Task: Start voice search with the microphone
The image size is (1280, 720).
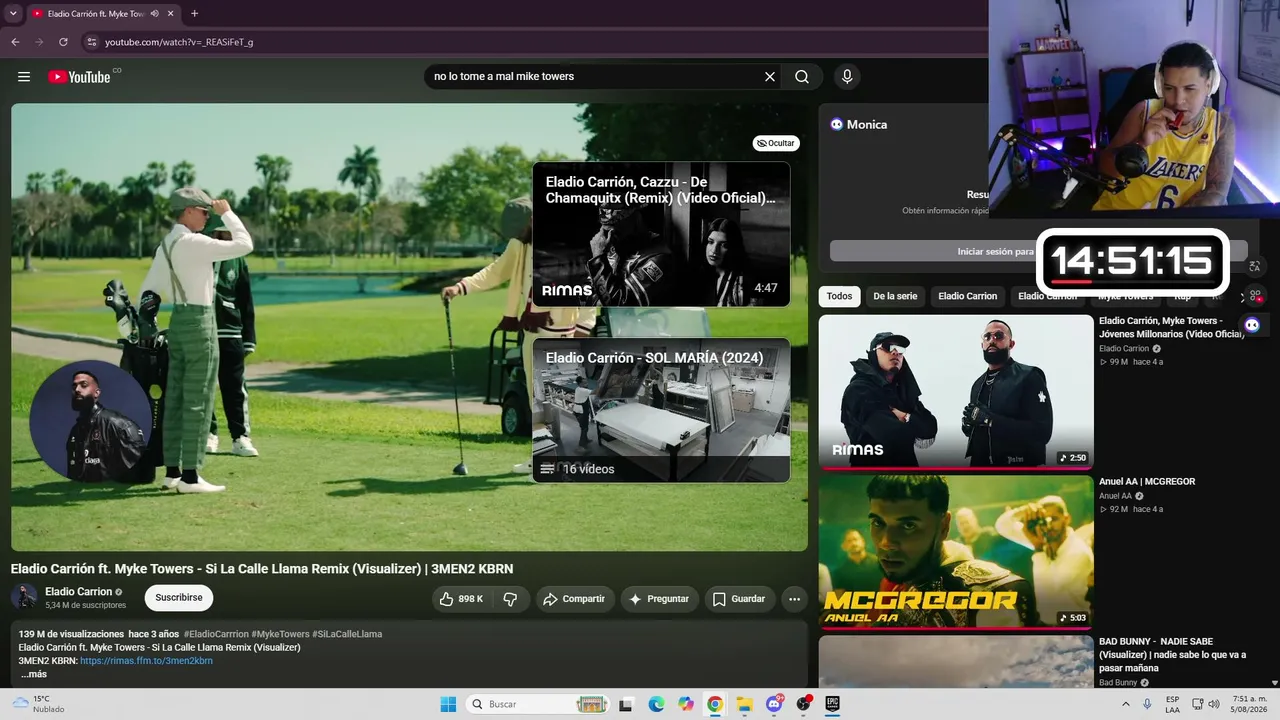Action: point(847,77)
